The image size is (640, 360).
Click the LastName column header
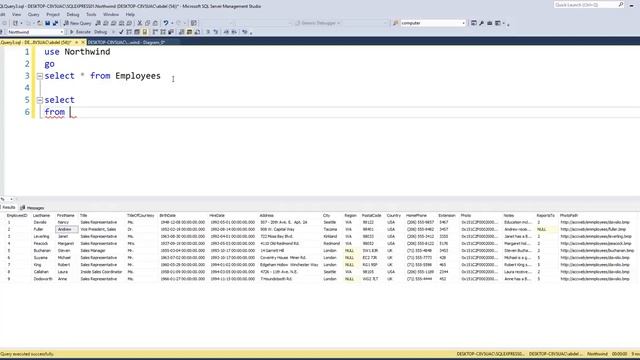[41, 216]
